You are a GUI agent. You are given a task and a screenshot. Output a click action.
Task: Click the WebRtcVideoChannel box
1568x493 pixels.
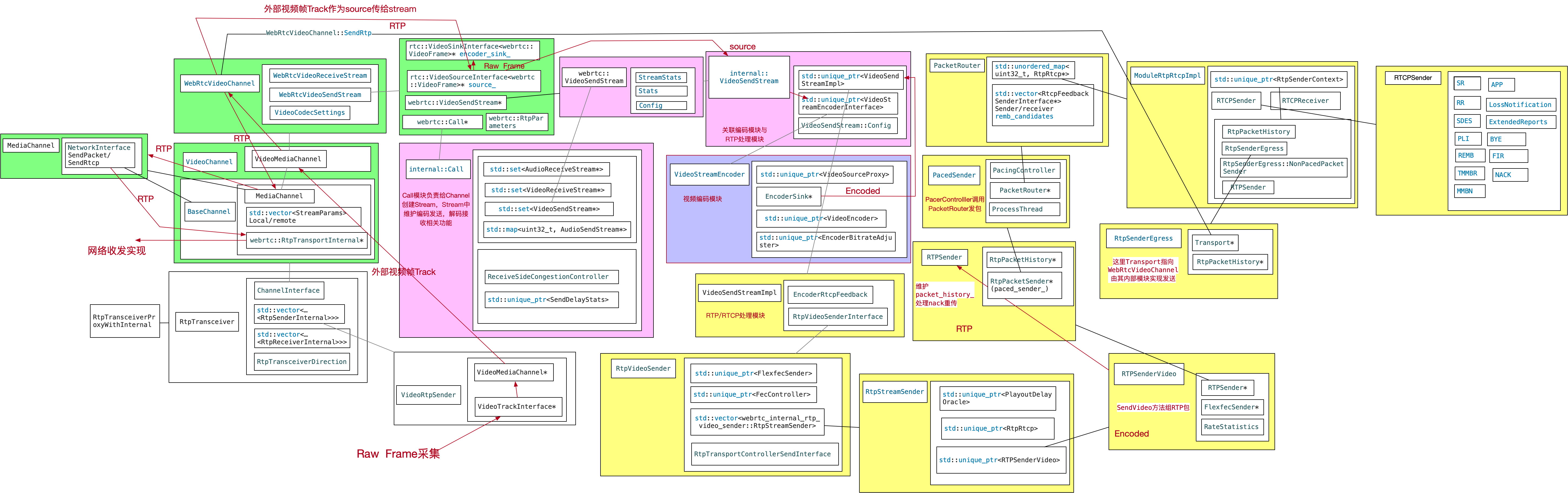point(220,83)
